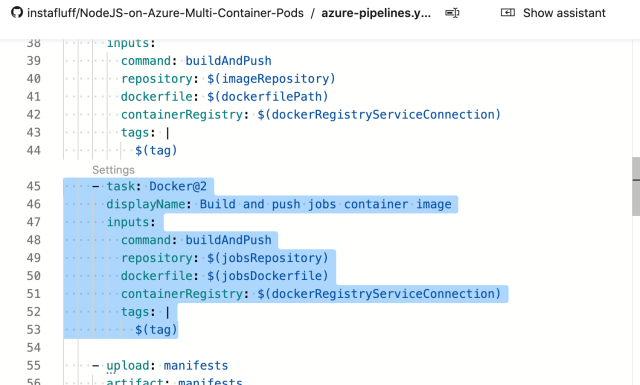Click the Show assistant panel icon
Image resolution: width=640 pixels, height=385 pixels.
coord(508,13)
